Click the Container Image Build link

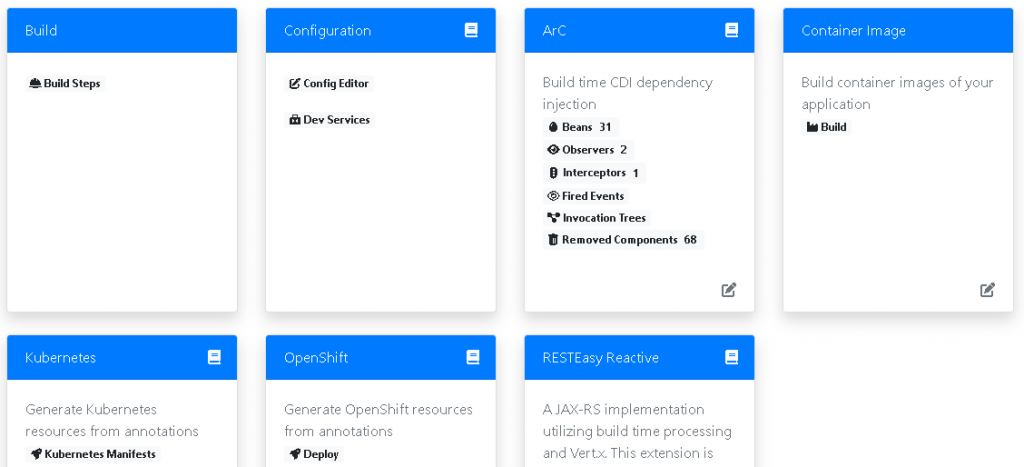(827, 127)
